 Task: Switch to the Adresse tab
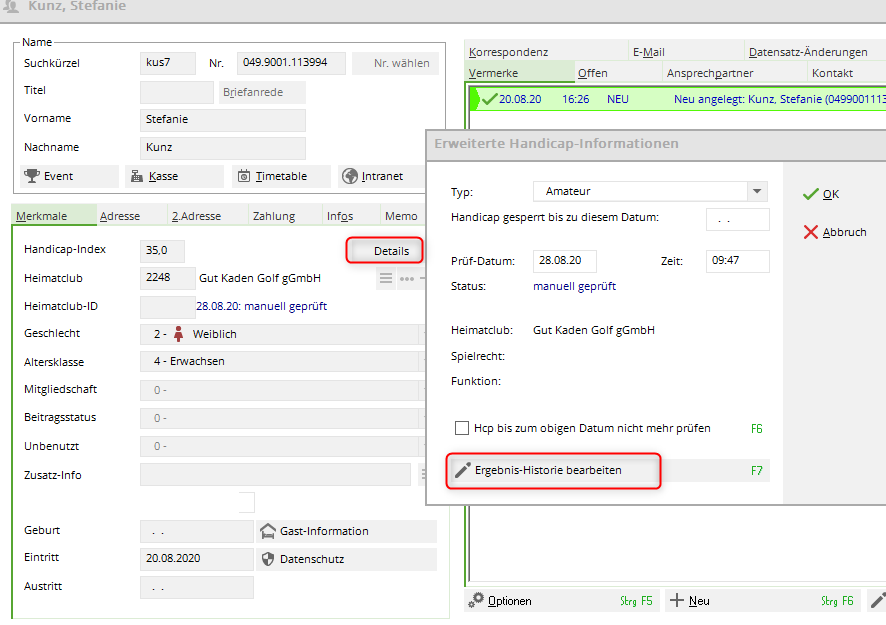[x=120, y=216]
